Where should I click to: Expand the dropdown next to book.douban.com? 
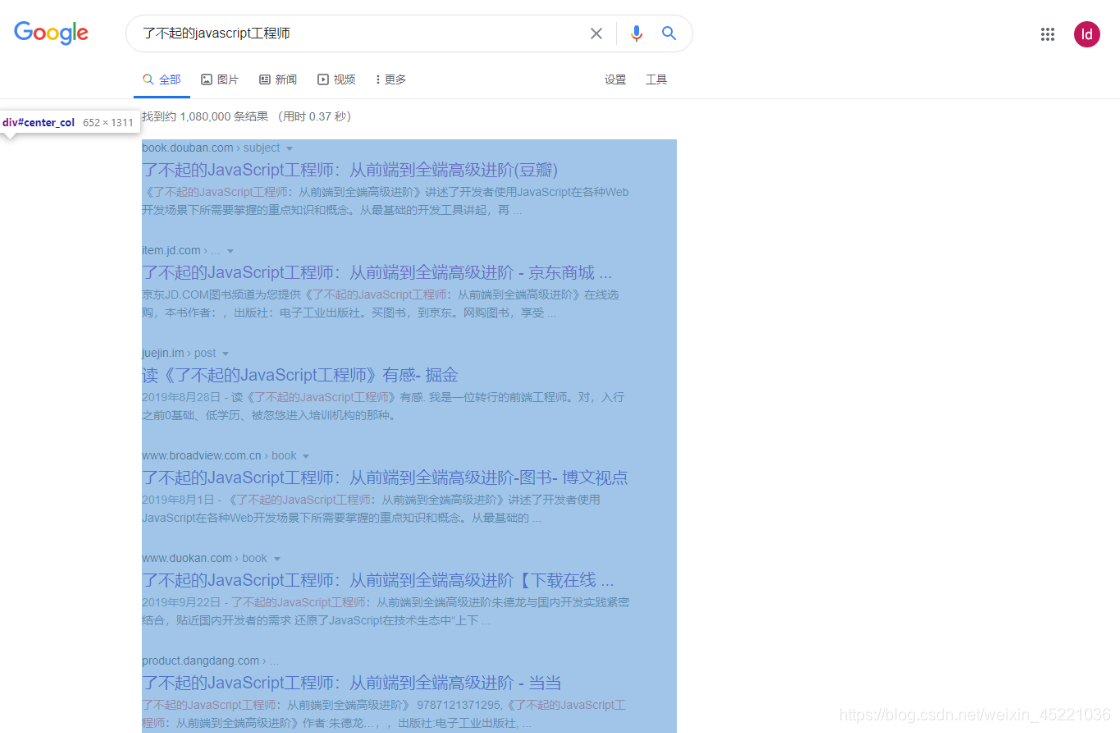click(290, 147)
